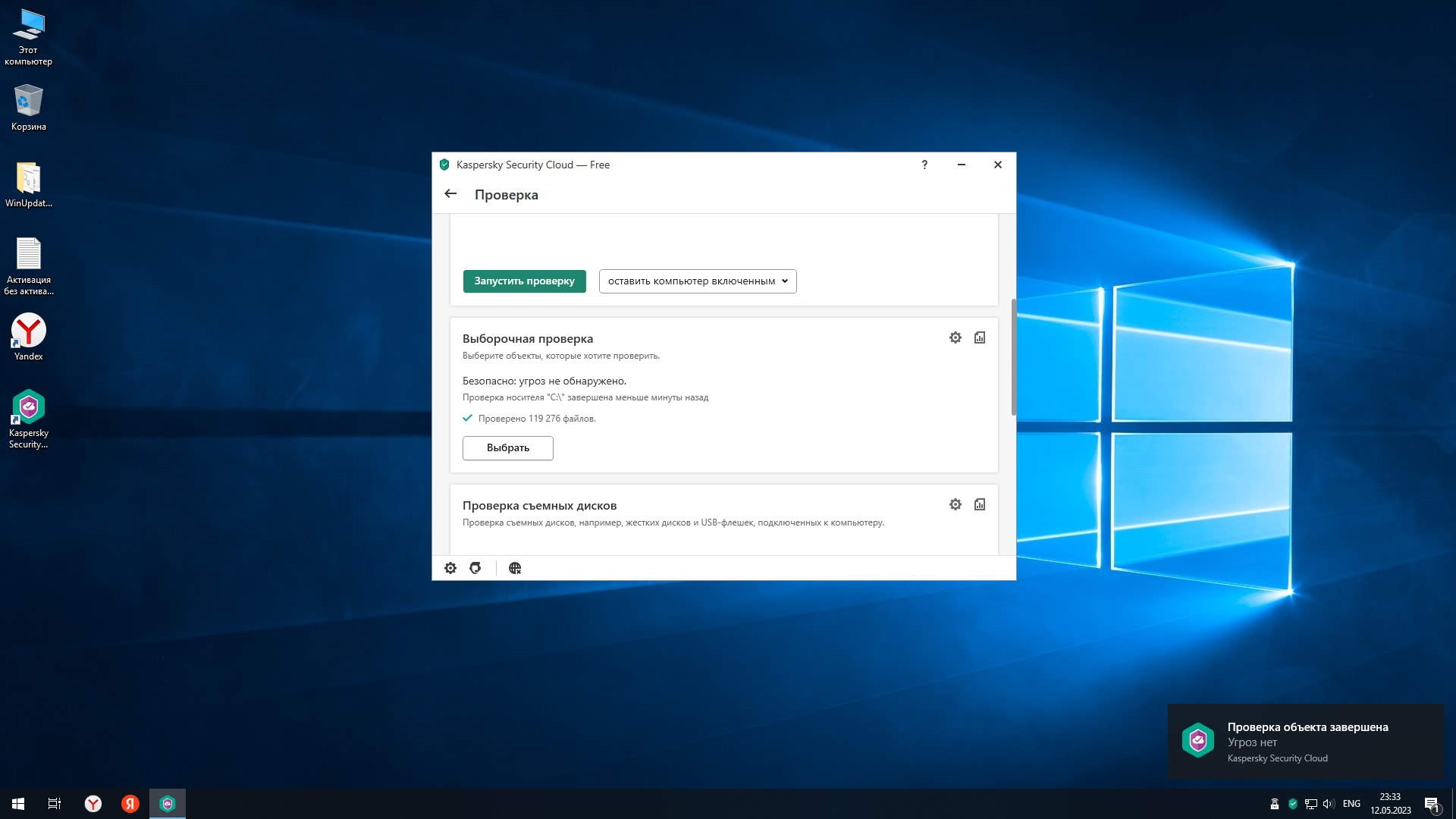Image resolution: width=1456 pixels, height=819 pixels.
Task: Open report icon for Выборочная проверка
Action: tap(980, 337)
